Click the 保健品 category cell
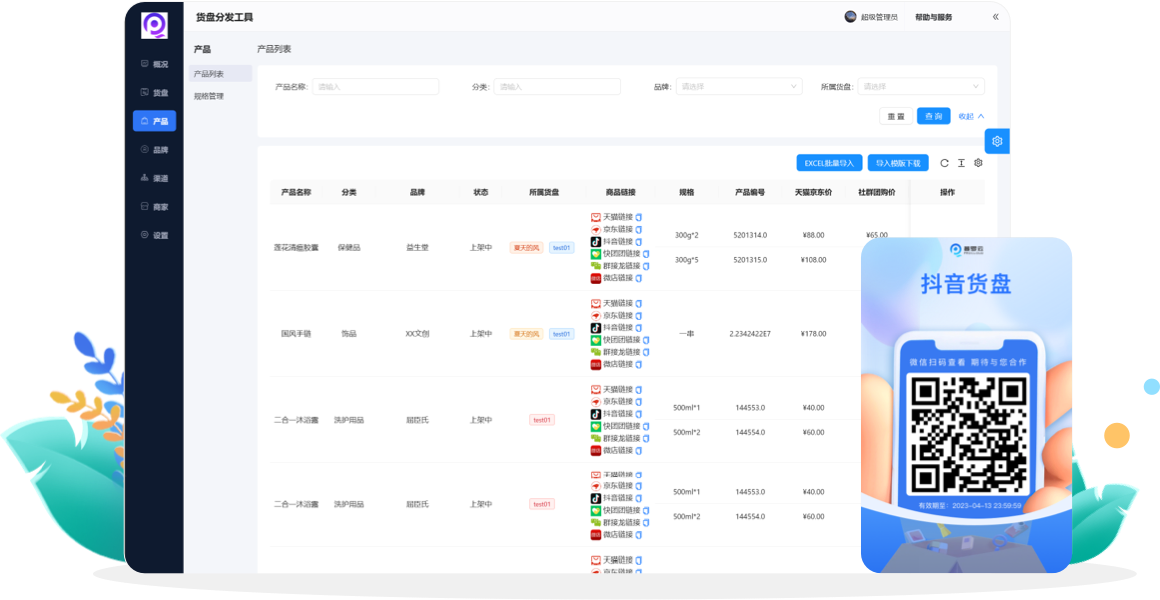Screen dimensions: 1160x600 (348, 248)
